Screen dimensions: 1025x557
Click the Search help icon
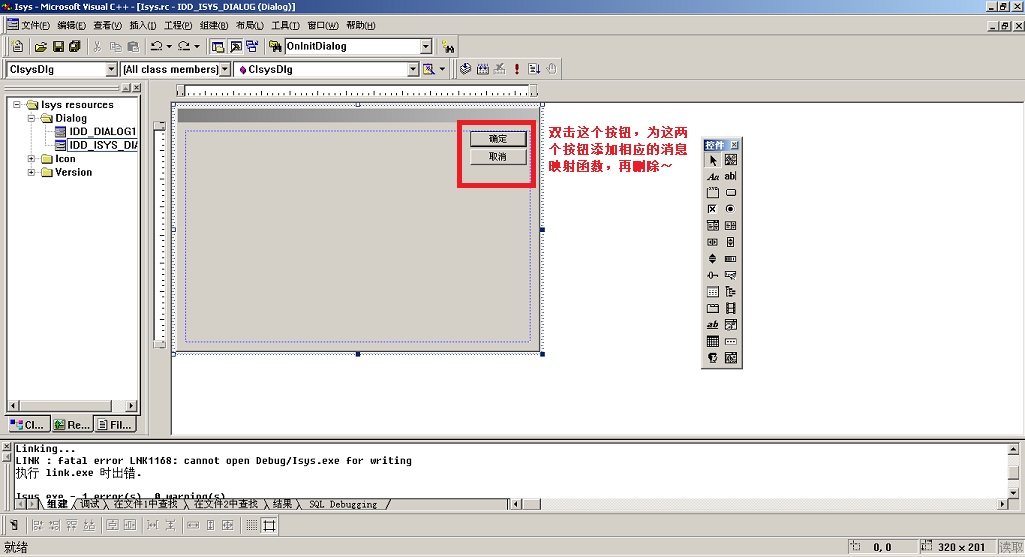[448, 46]
